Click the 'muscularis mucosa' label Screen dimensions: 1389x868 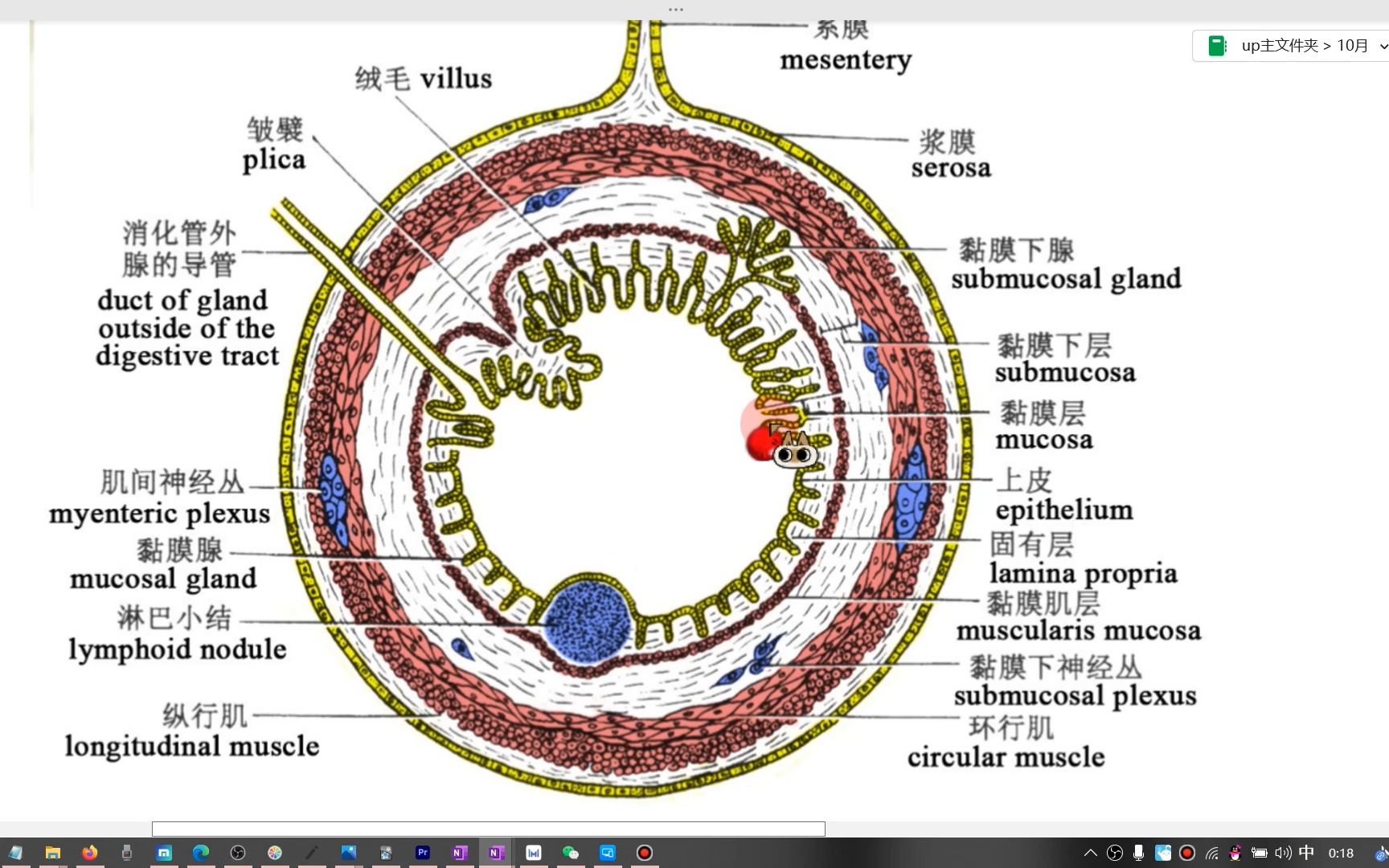tap(1078, 631)
